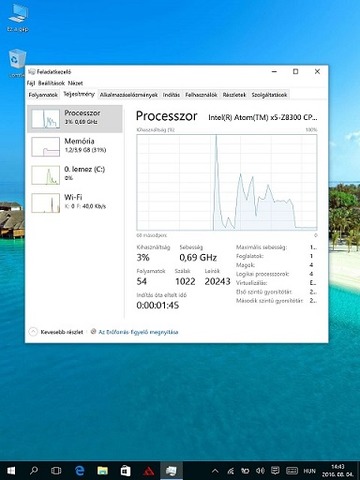Switch to the Alkalmazáselőzmények tab

129,95
